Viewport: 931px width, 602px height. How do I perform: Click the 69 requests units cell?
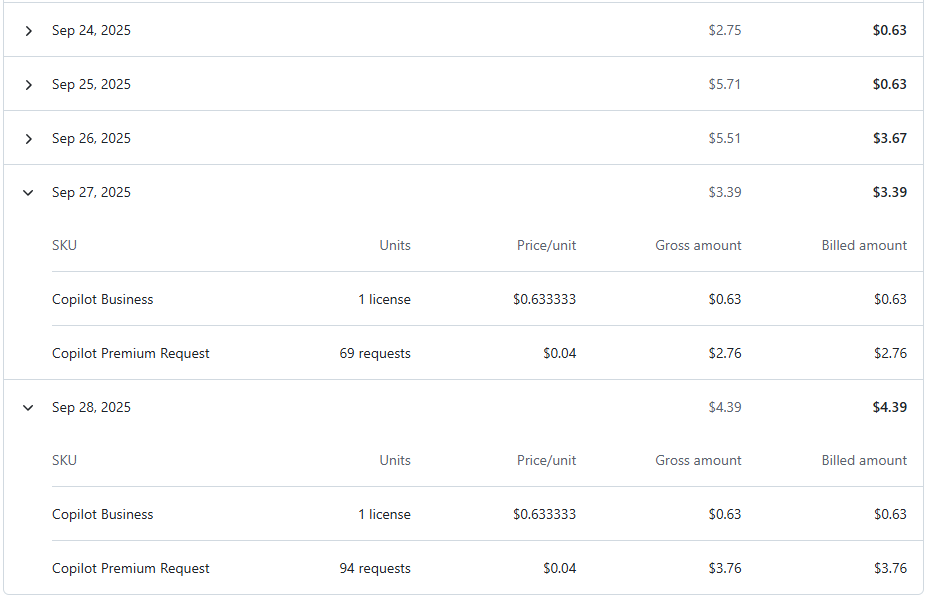[375, 354]
